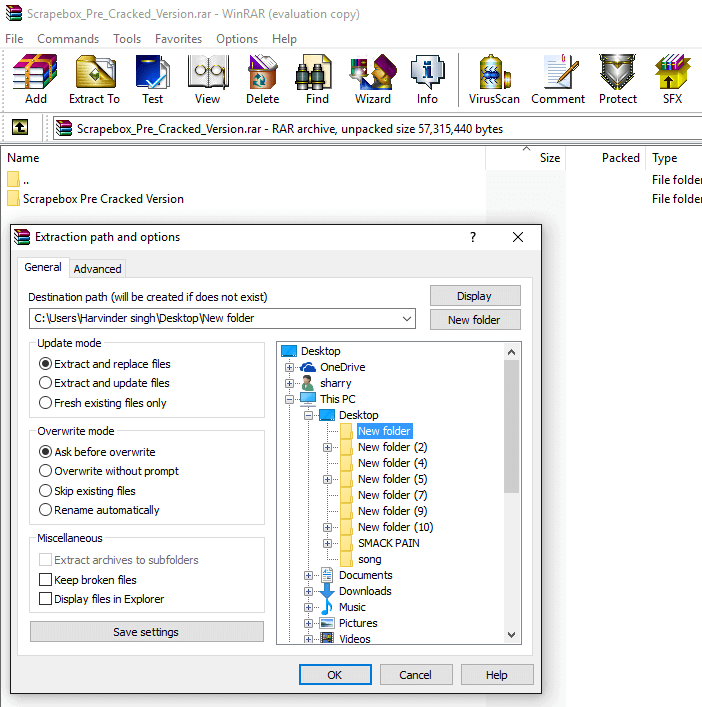
Task: Expand the Documents tree node
Action: click(308, 575)
